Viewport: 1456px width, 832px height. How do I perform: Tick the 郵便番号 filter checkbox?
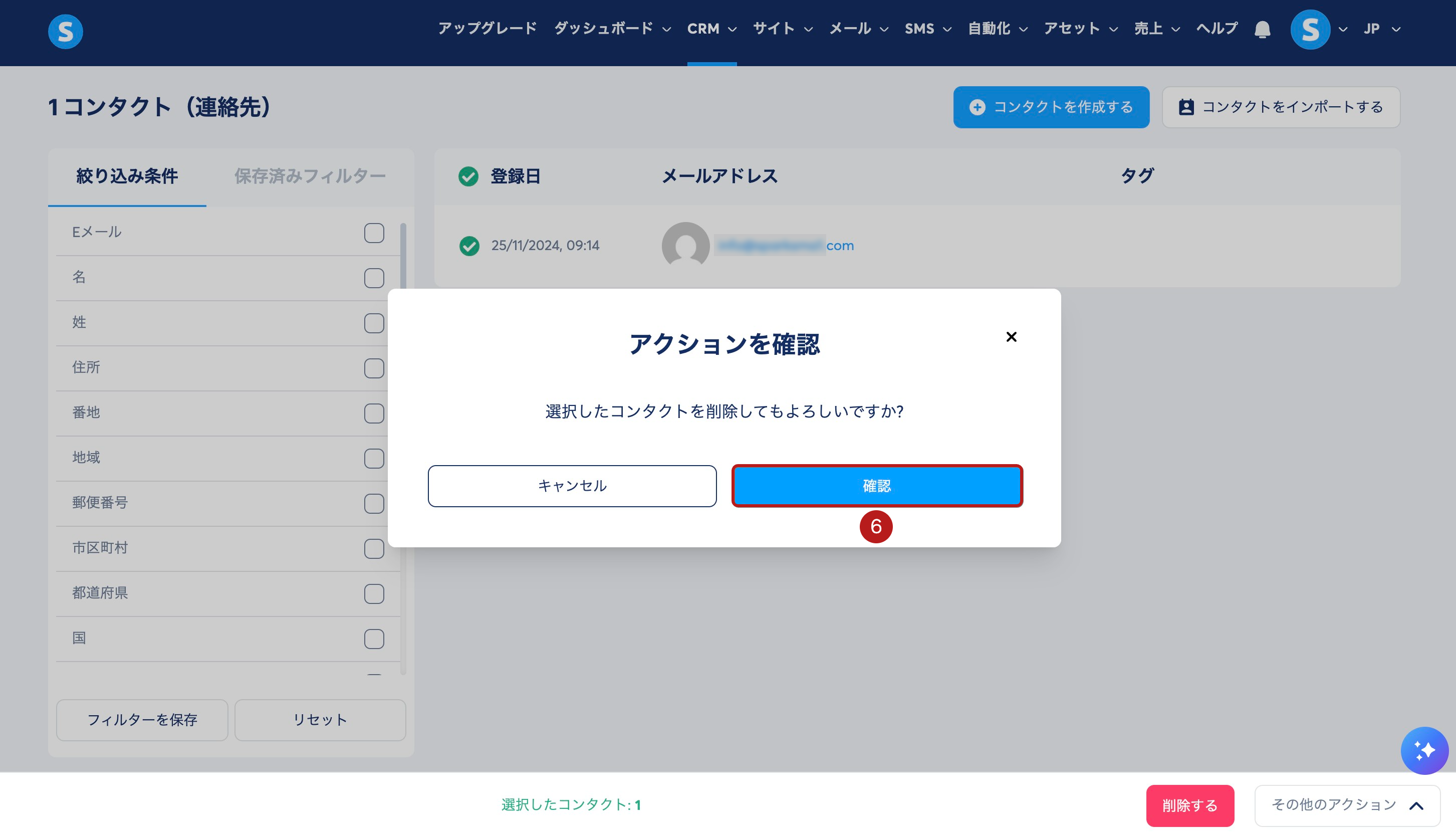point(374,503)
